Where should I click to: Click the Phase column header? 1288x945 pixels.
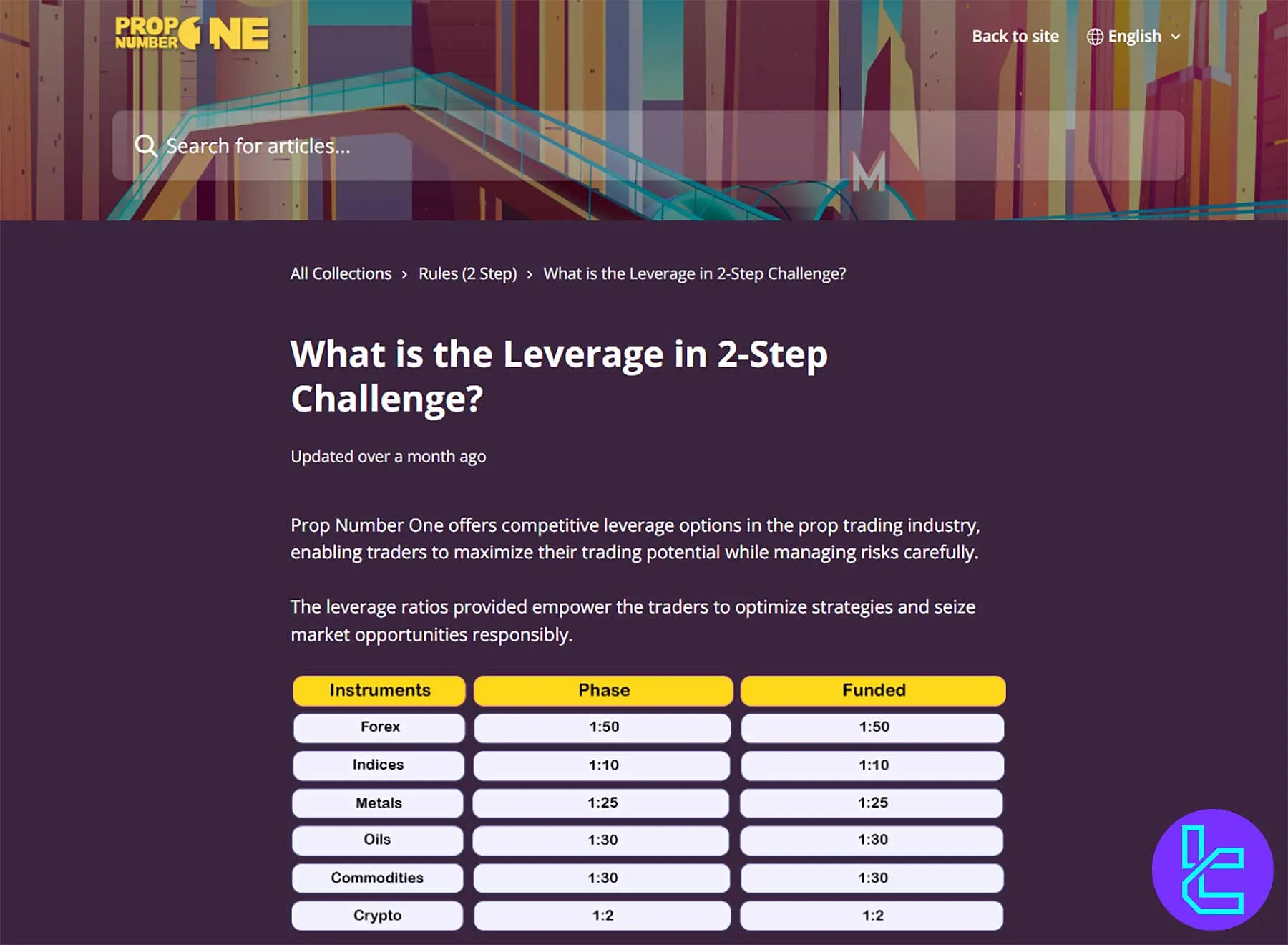pos(603,690)
